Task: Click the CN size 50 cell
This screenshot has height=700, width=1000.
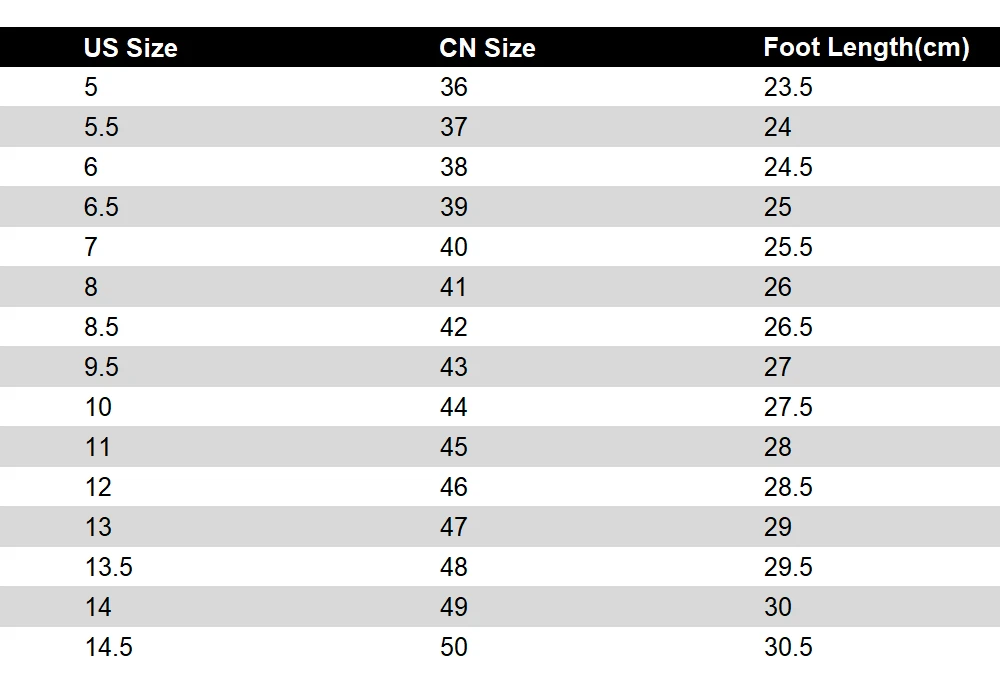Action: (x=454, y=647)
